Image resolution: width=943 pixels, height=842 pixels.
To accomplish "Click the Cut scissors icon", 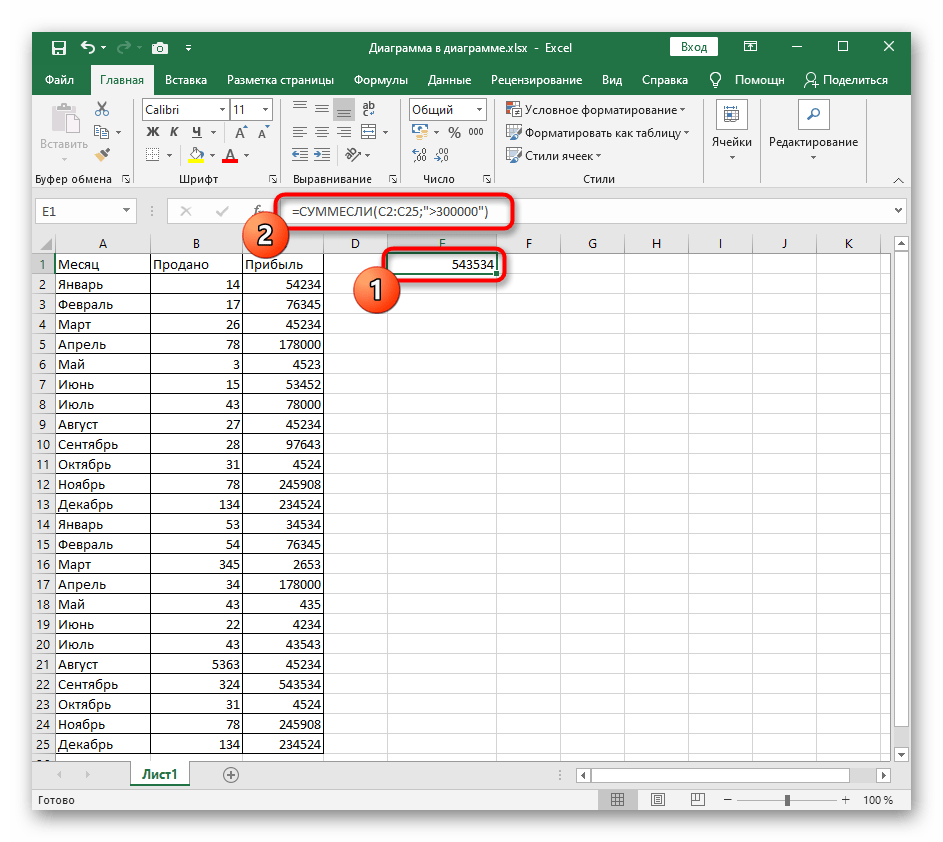I will click(101, 110).
